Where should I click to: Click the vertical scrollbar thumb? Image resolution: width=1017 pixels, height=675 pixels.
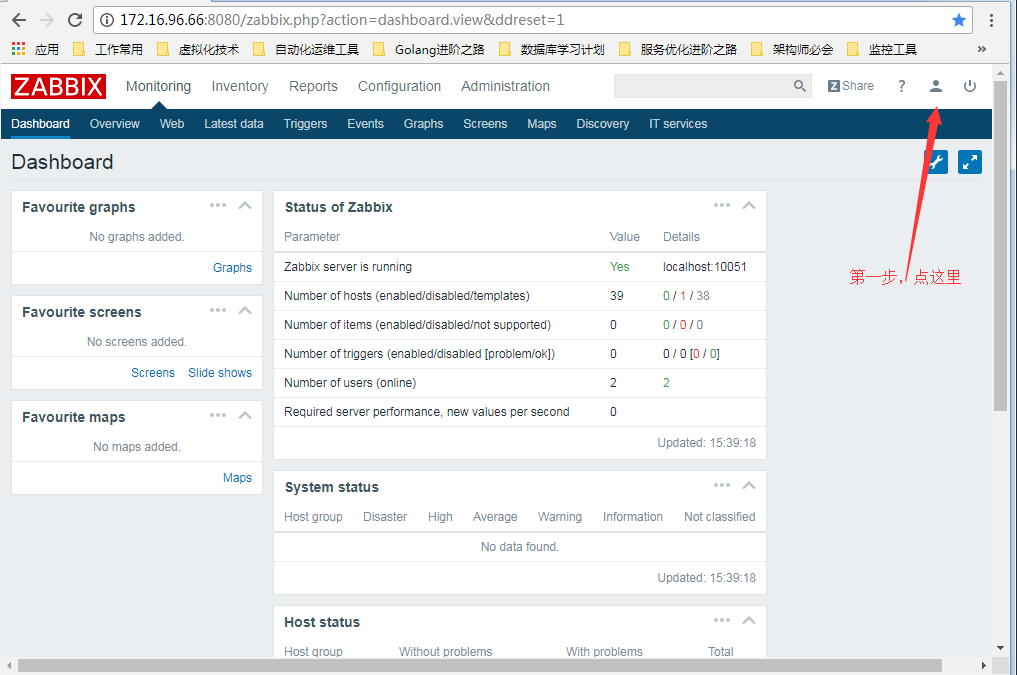tap(1000, 245)
